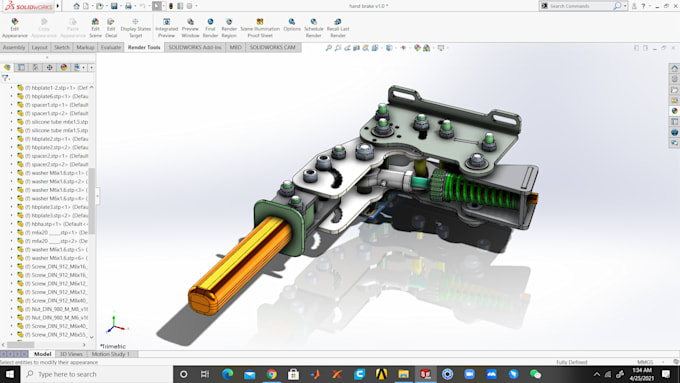Open the DimXpertManager tab
Image resolution: width=680 pixels, height=383 pixels.
[x=49, y=67]
